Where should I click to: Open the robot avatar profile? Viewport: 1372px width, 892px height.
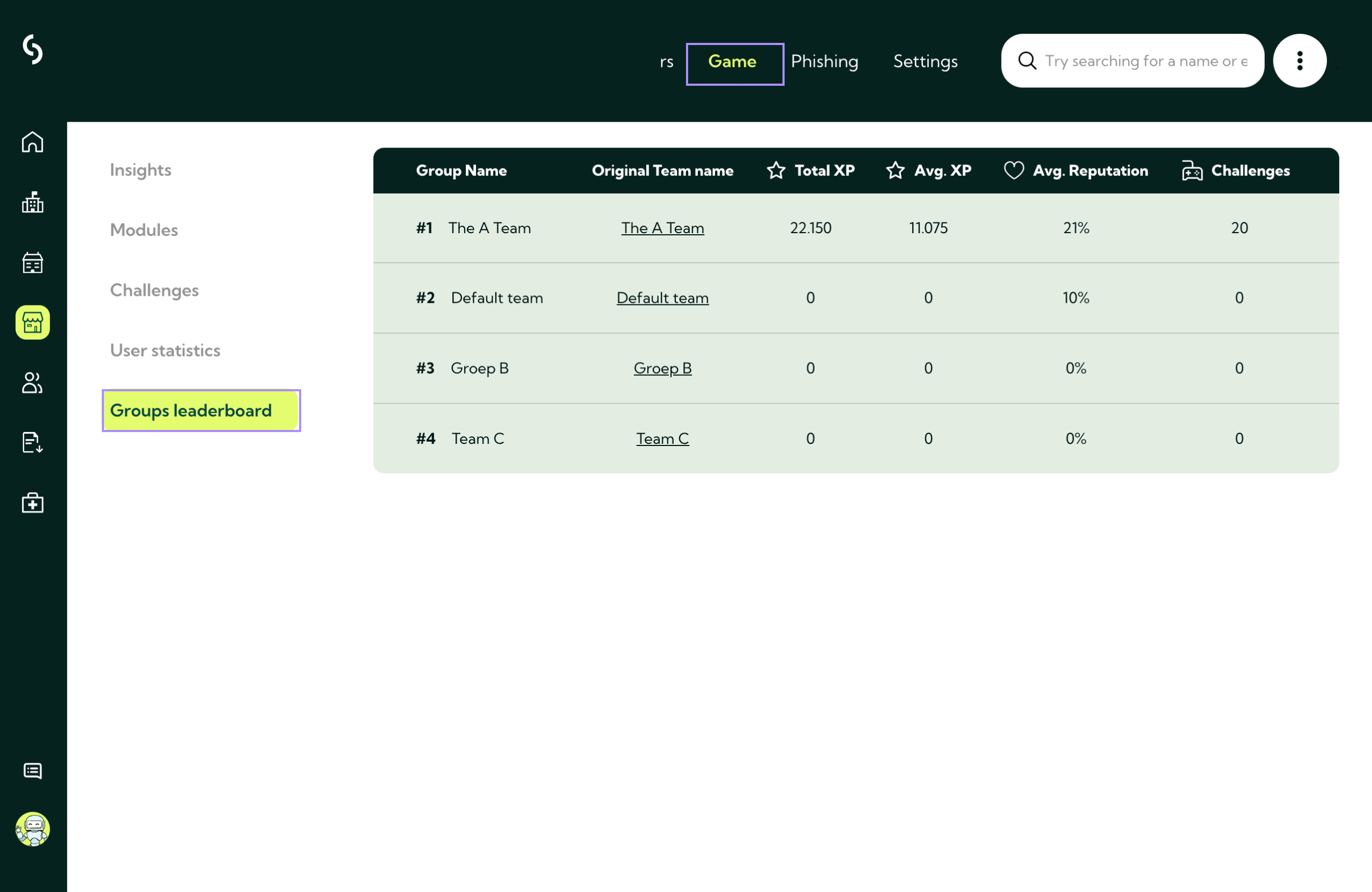click(x=32, y=829)
